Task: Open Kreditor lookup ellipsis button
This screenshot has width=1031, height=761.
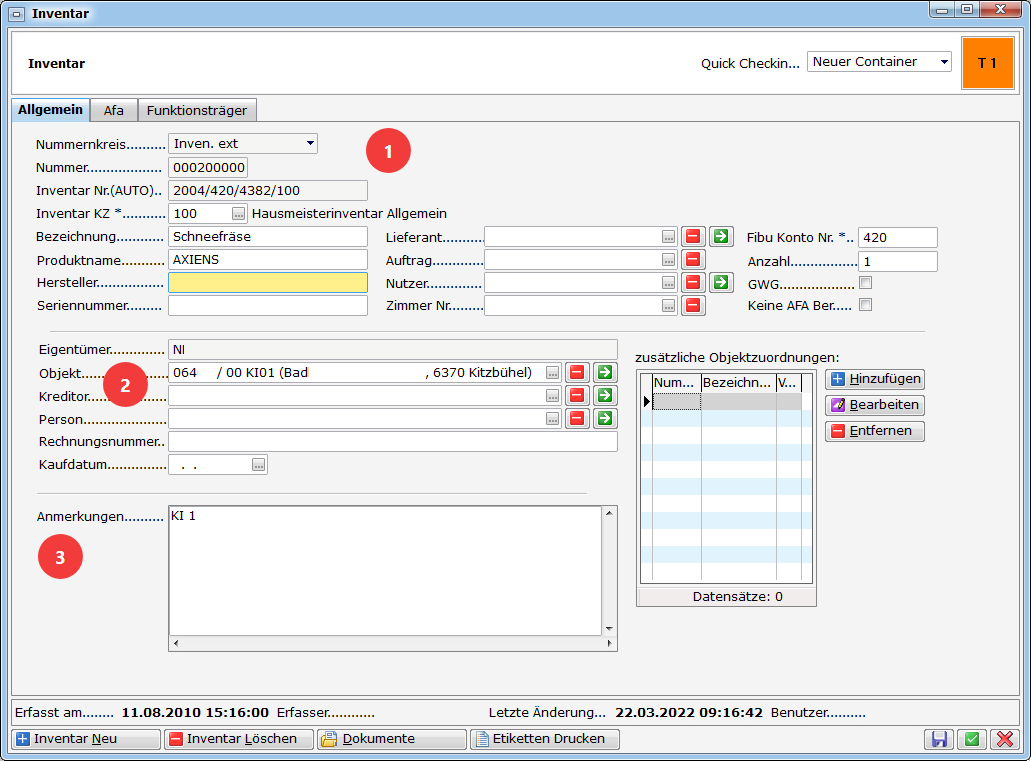Action: click(552, 396)
